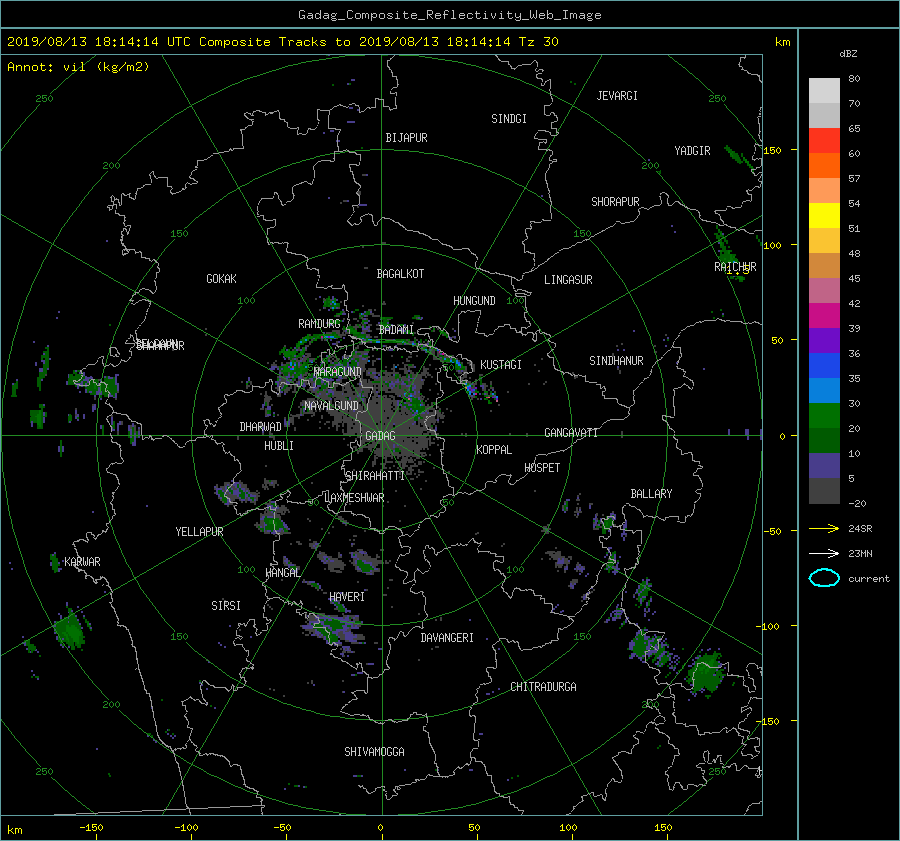
Task: Click the HOSPET city label
Action: [542, 468]
